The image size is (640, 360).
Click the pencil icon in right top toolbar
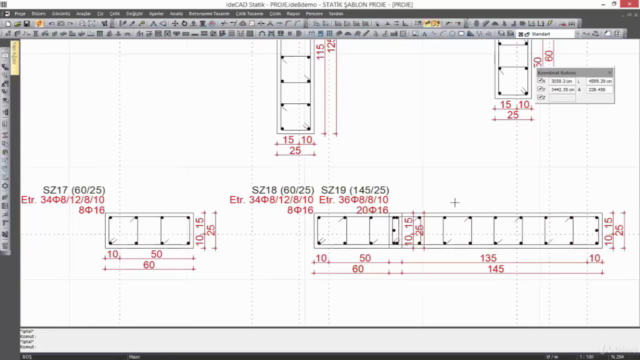[x=486, y=24]
